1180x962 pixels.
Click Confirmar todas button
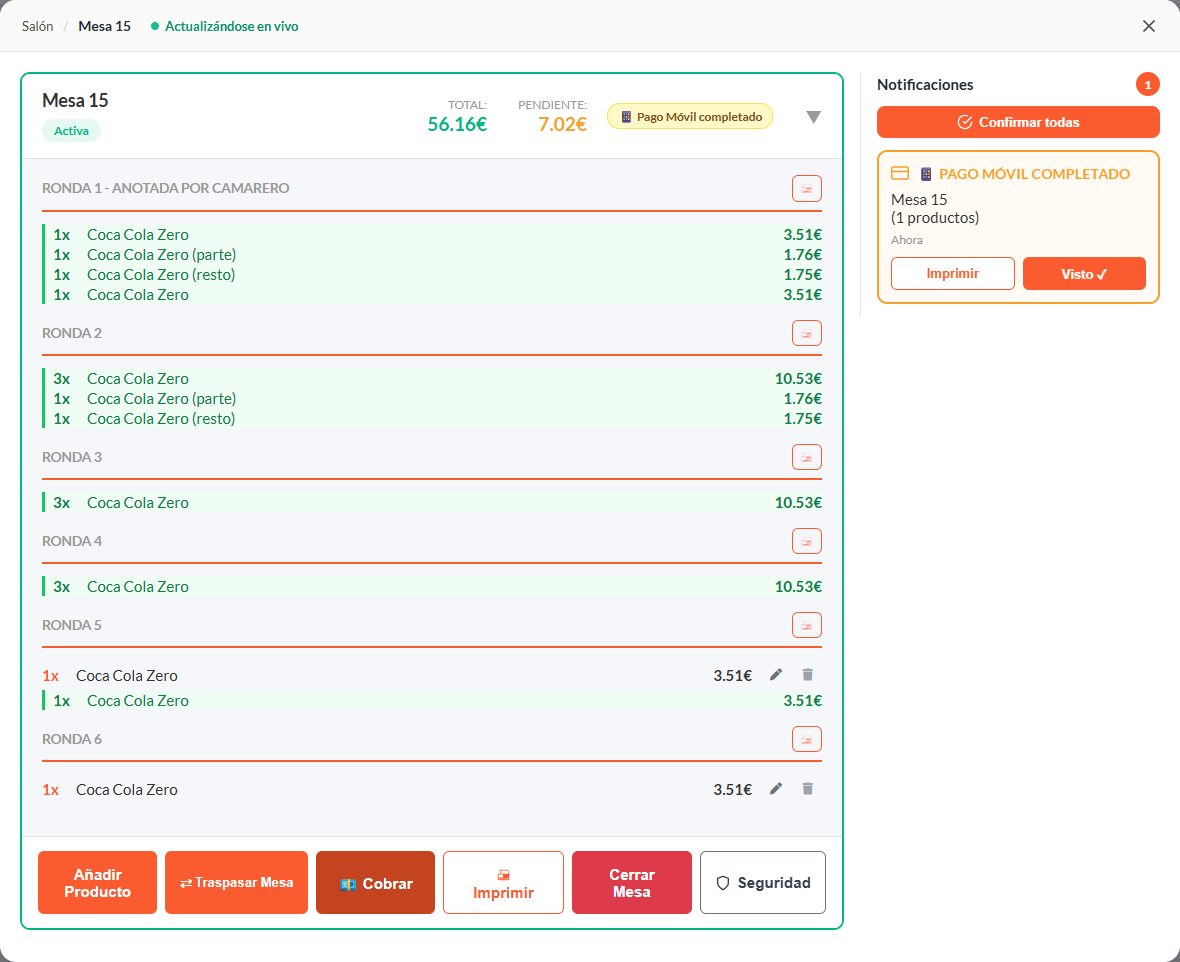pos(1018,122)
